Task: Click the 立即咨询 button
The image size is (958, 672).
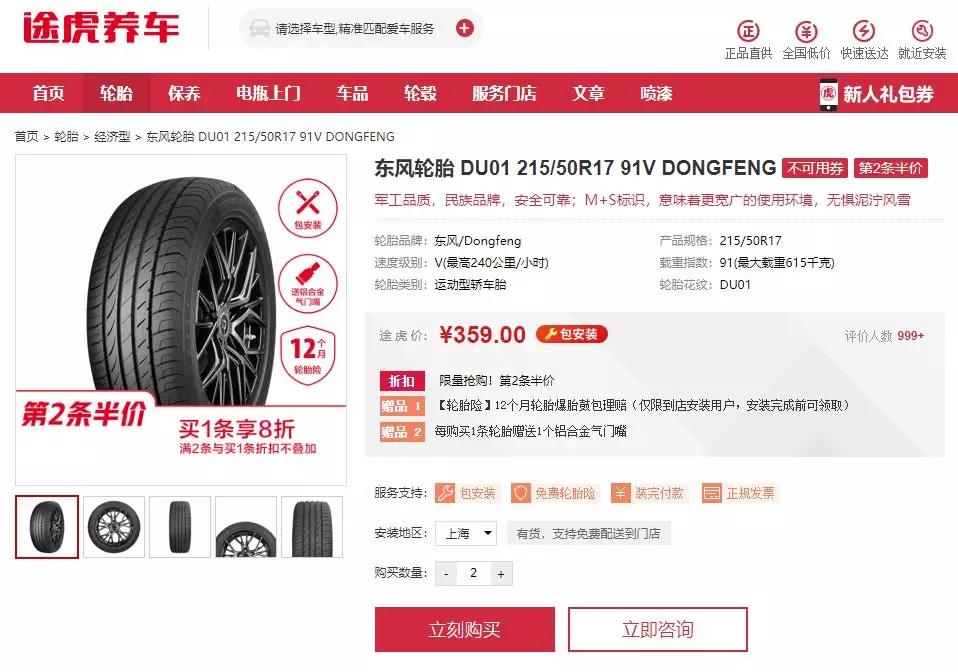Action: 658,629
